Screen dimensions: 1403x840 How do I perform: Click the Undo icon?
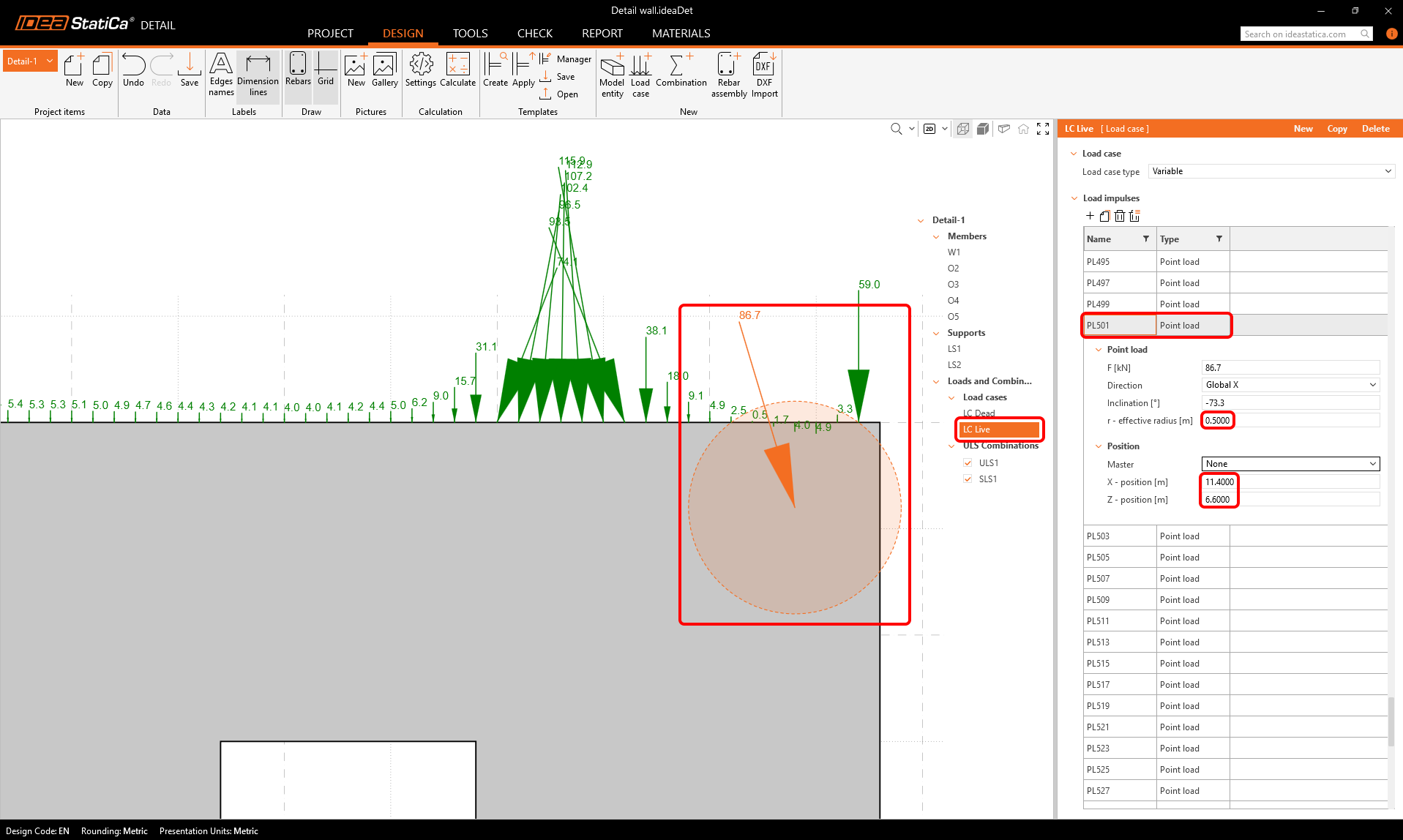pos(133,70)
